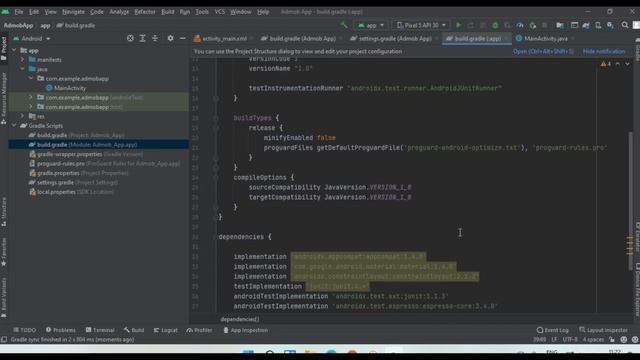Open the Pixel 3 API 30 device dropdown
This screenshot has width=640, height=360.
pos(421,25)
